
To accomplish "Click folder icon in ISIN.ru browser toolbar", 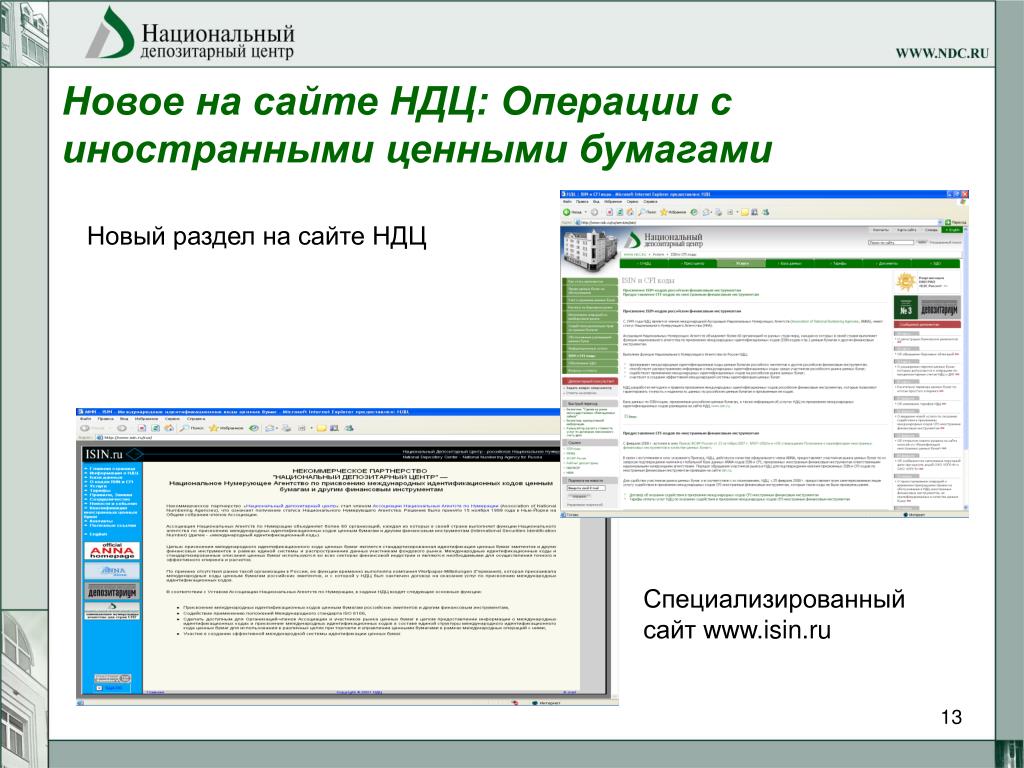I will coord(321,428).
